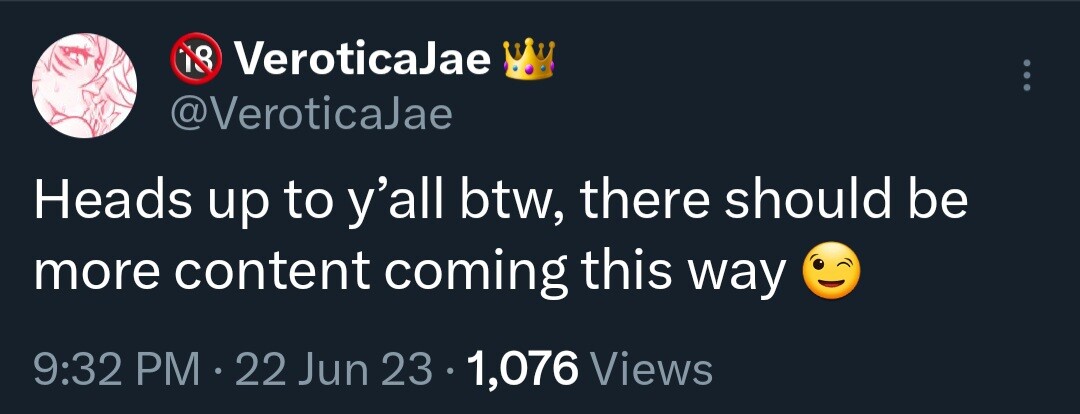Image resolution: width=1080 pixels, height=414 pixels.
Task: Click the red 18+ prohibited icon
Action: [x=196, y=58]
